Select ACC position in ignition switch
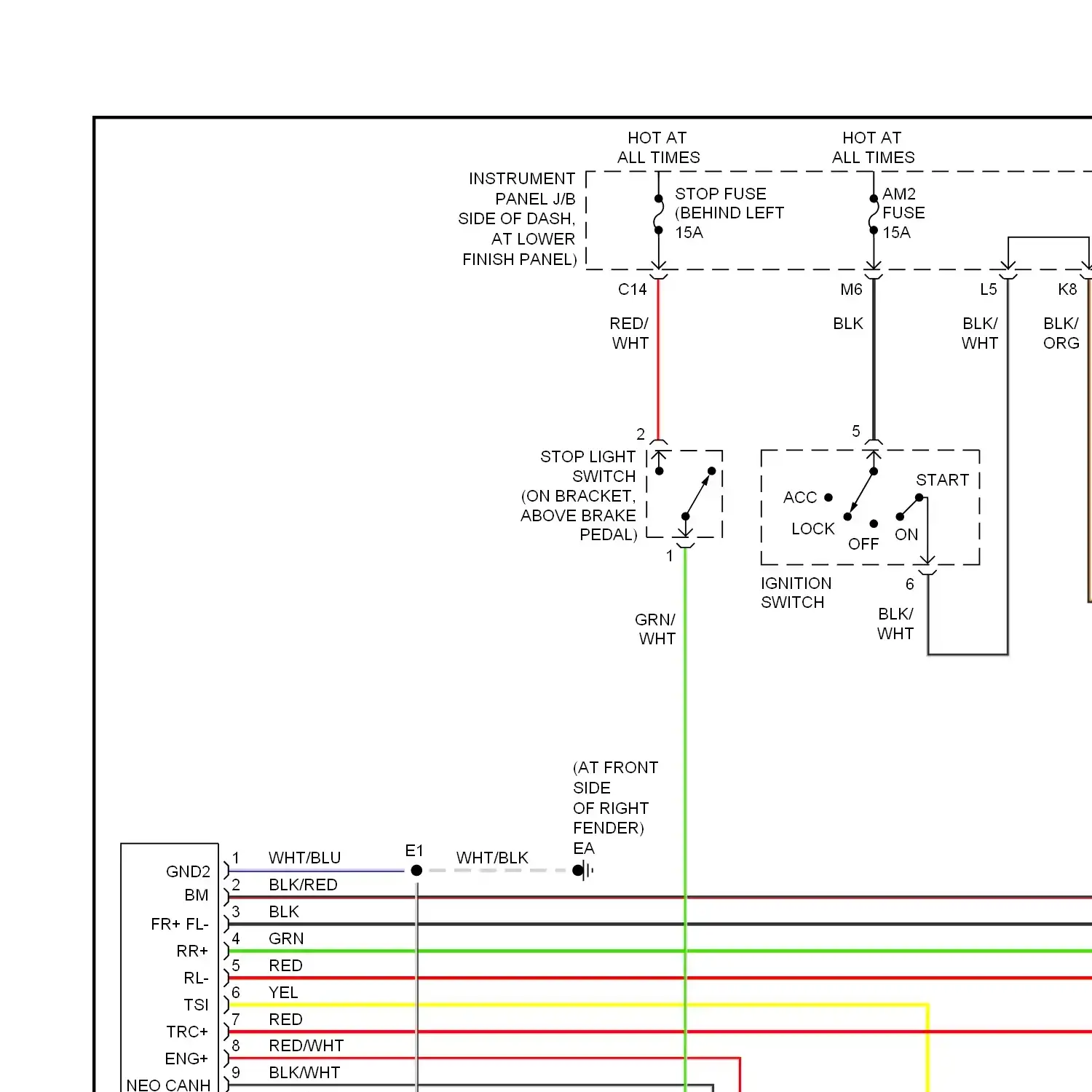1092x1092 pixels. pos(800,498)
